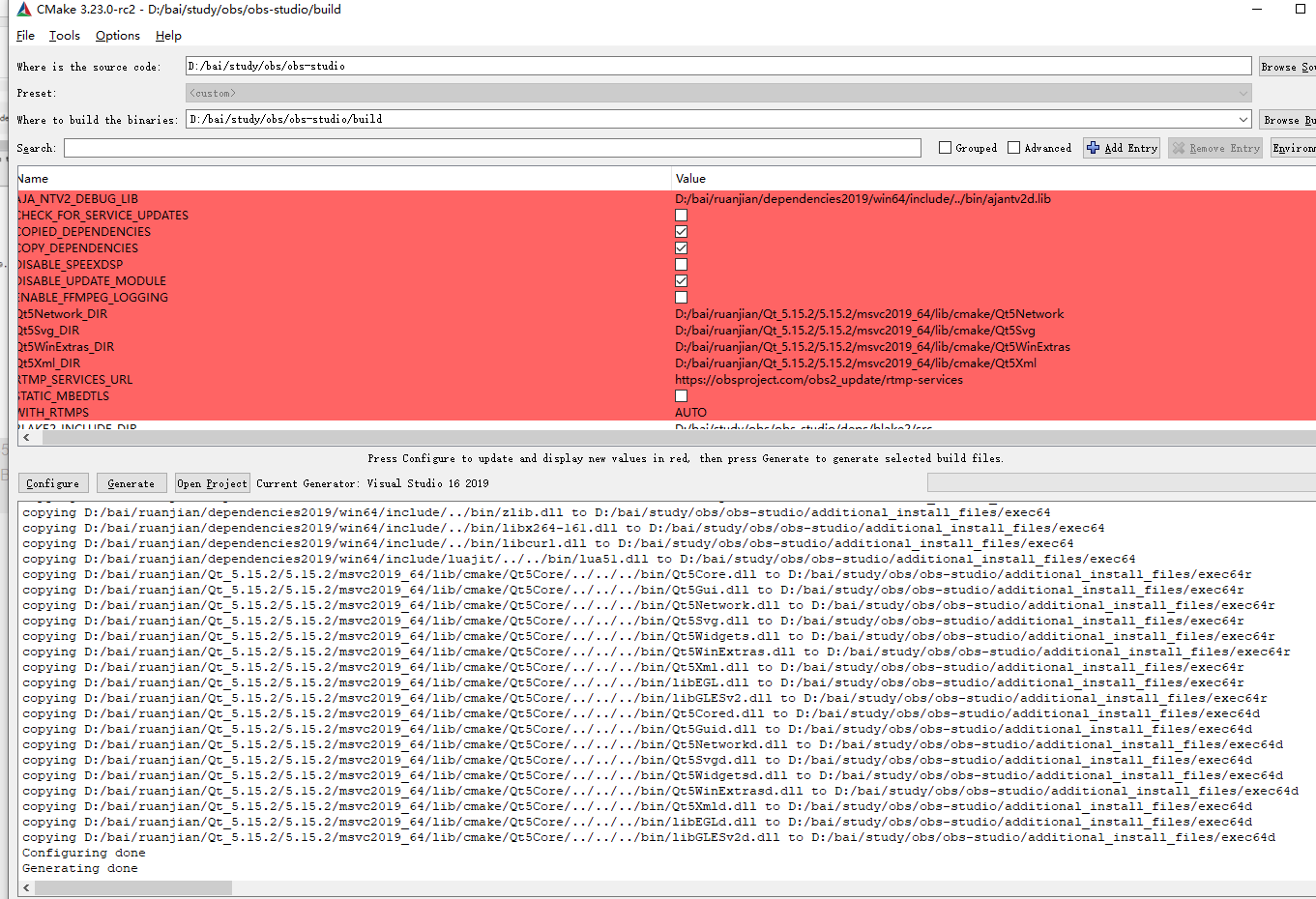Screen dimensions: 1316x899
Task: Click the Qt5Network cmake path value
Action: [x=869, y=314]
